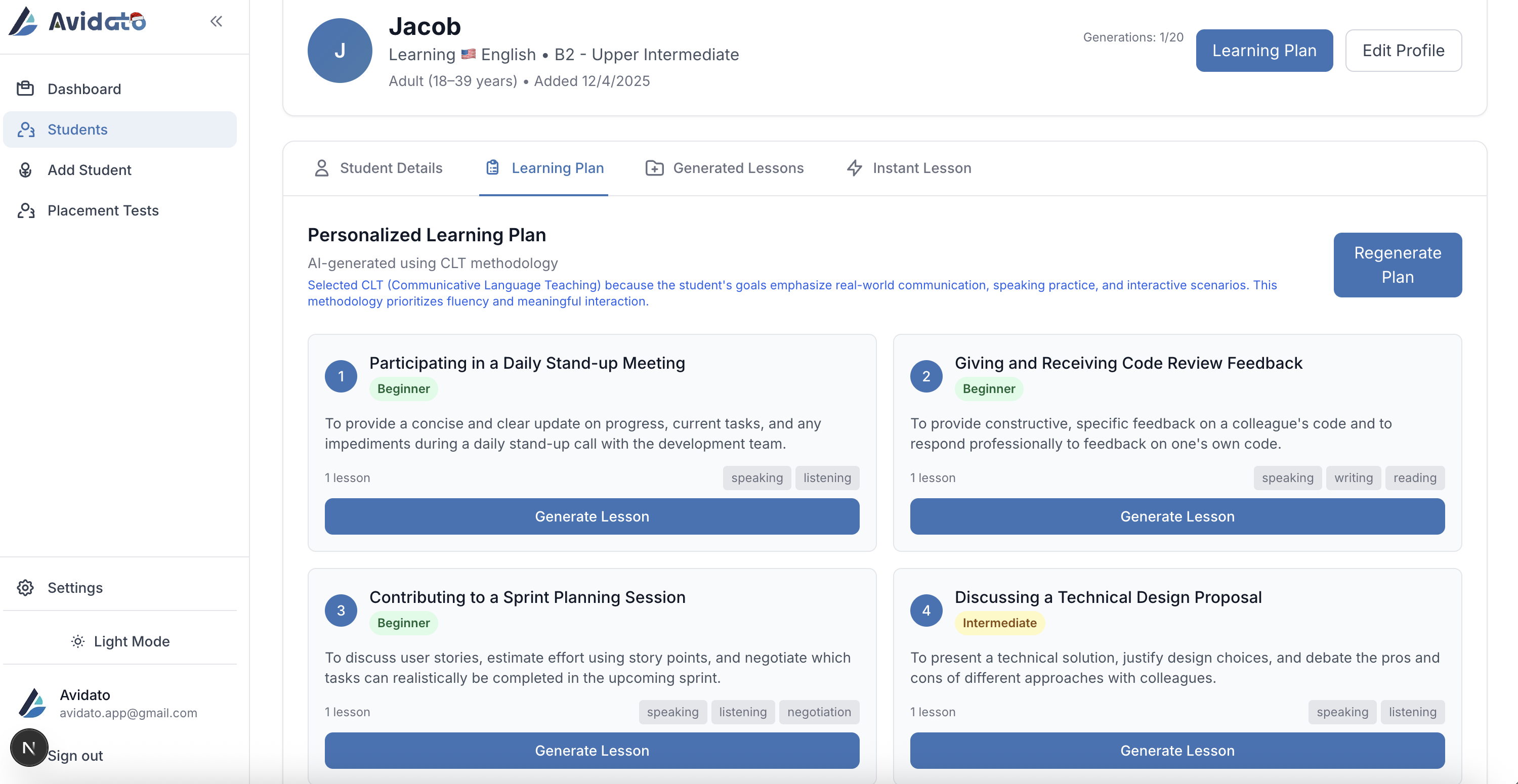The height and width of the screenshot is (784, 1518).
Task: Click the Settings gear icon
Action: click(25, 588)
